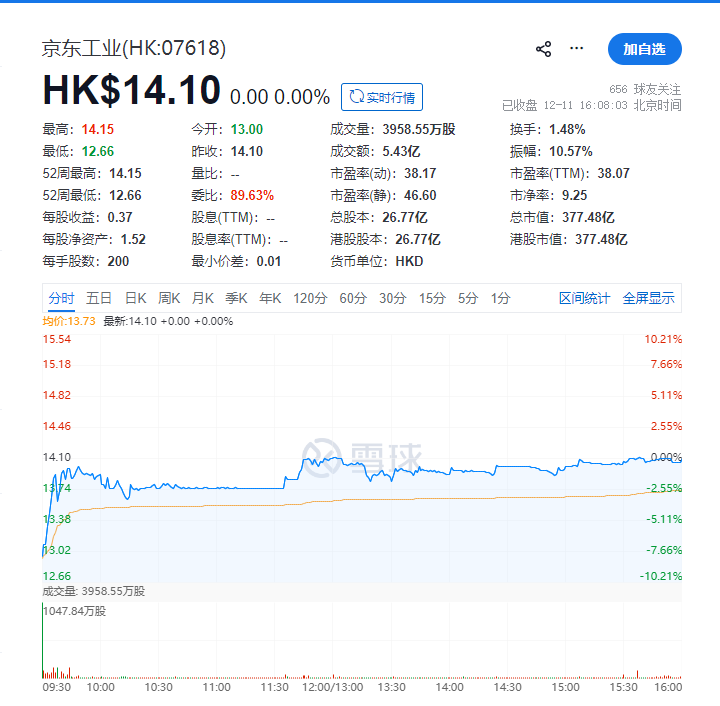Open the three-dot more options menu
This screenshot has width=720, height=706.
pos(576,49)
